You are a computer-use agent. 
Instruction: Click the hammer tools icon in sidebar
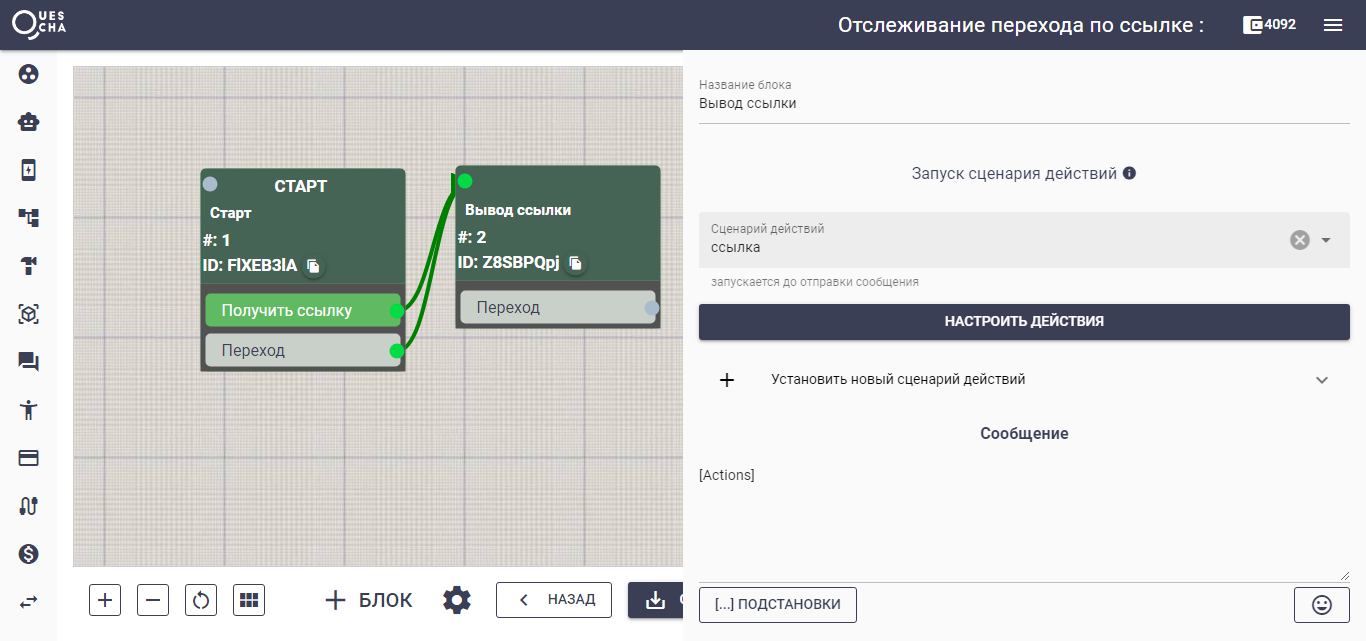click(x=27, y=265)
